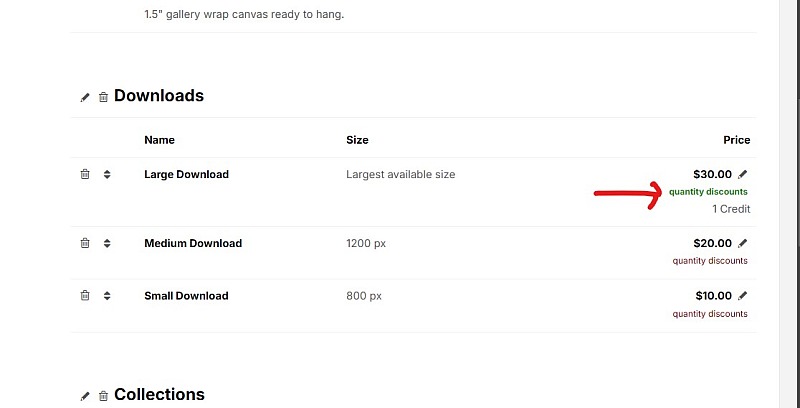The width and height of the screenshot is (800, 408).
Task: Reorder Medium Download with sort arrows
Action: [107, 243]
